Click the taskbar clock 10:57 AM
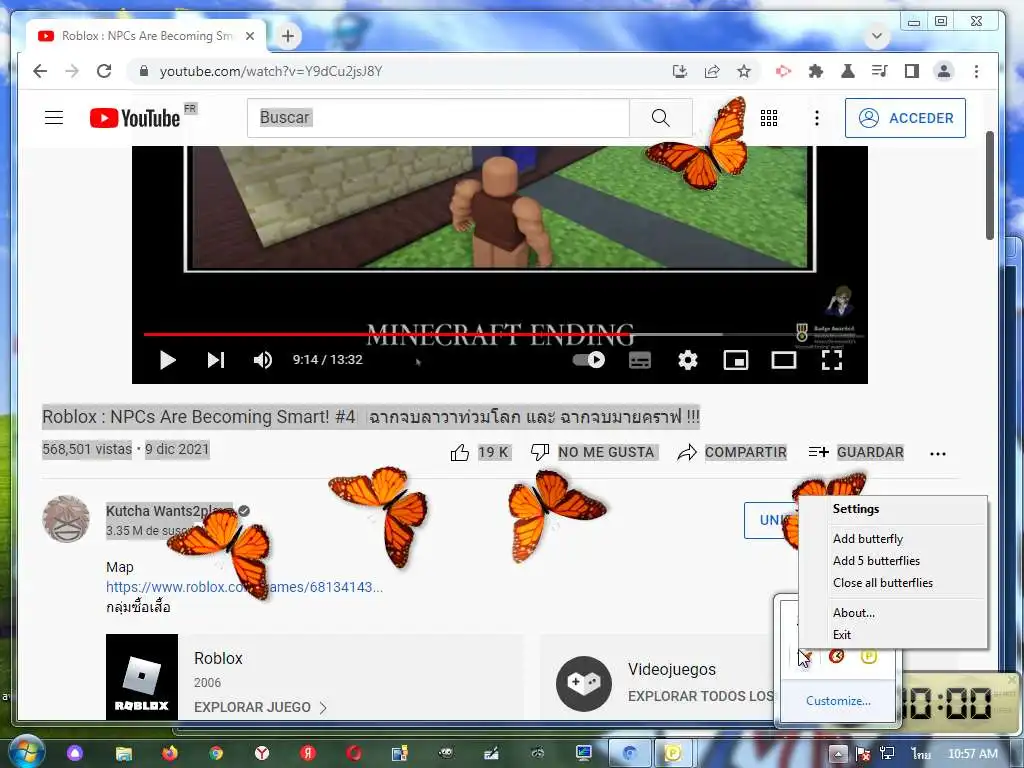Image resolution: width=1024 pixels, height=768 pixels. tap(972, 754)
